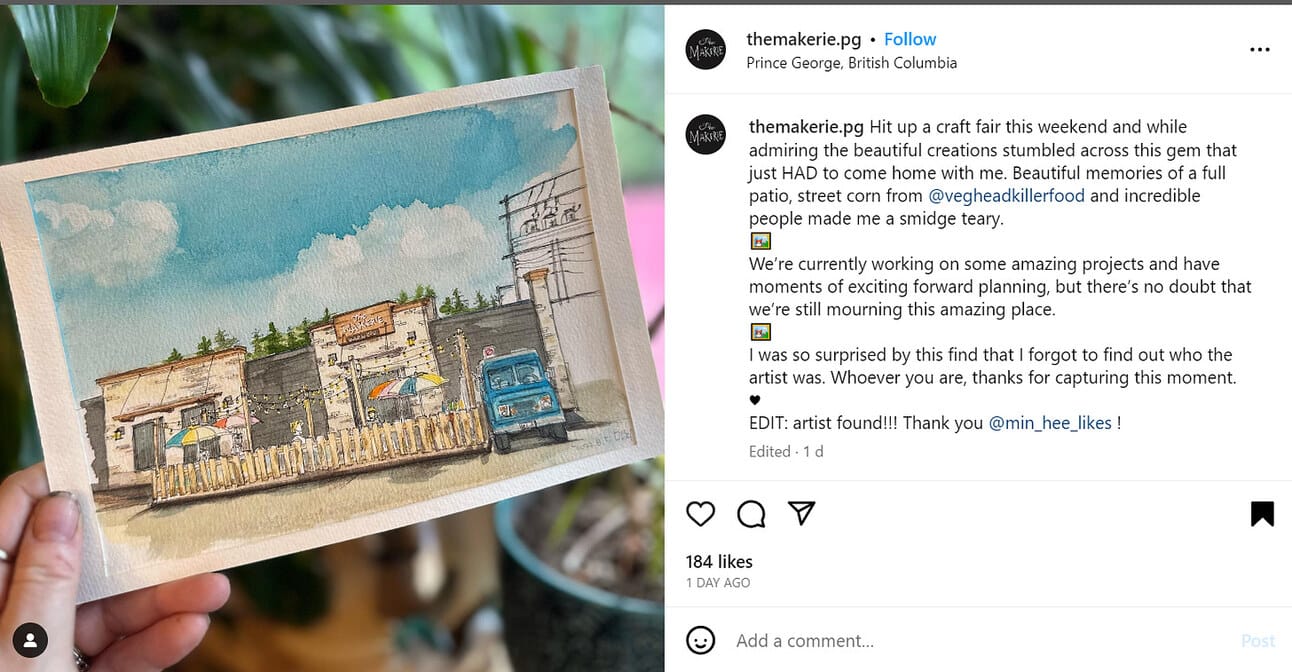Viewport: 1292px width, 672px height.
Task: Like the post with the heart icon
Action: [701, 514]
